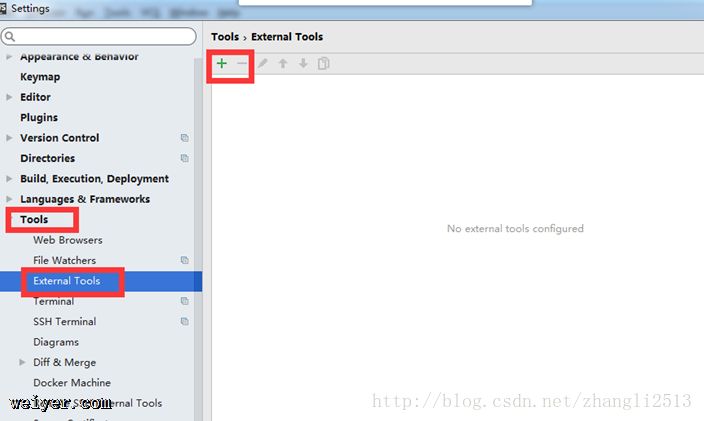
Task: Click the Copy tool toolbar icon
Action: point(323,63)
